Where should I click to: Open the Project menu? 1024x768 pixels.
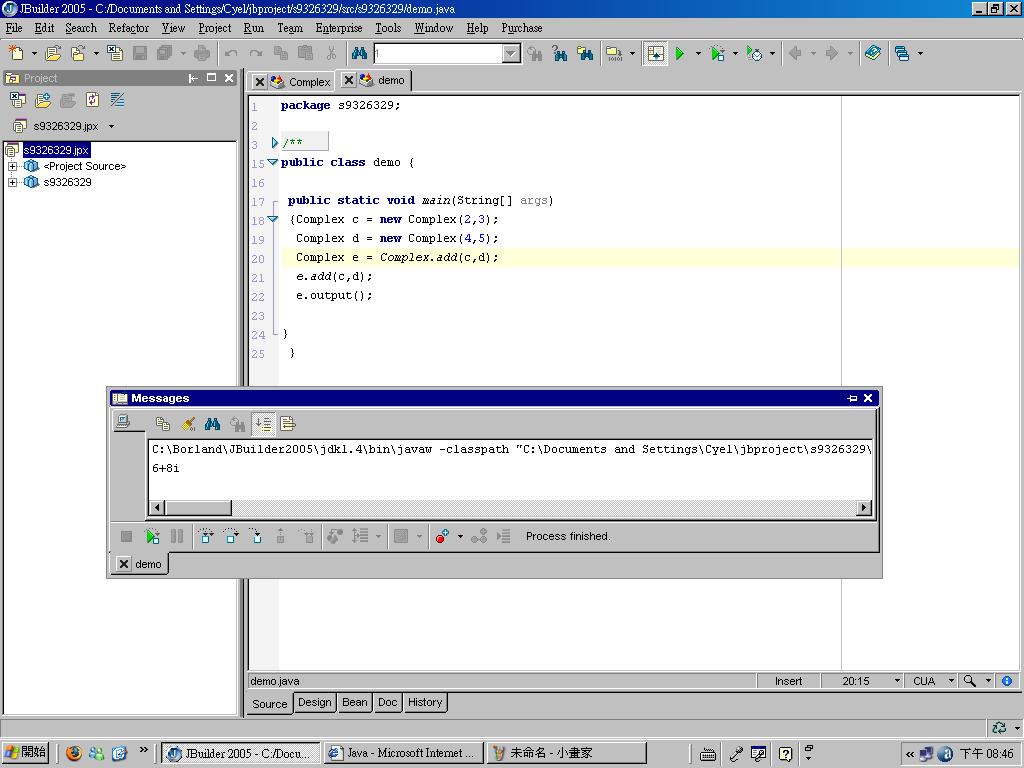point(215,28)
